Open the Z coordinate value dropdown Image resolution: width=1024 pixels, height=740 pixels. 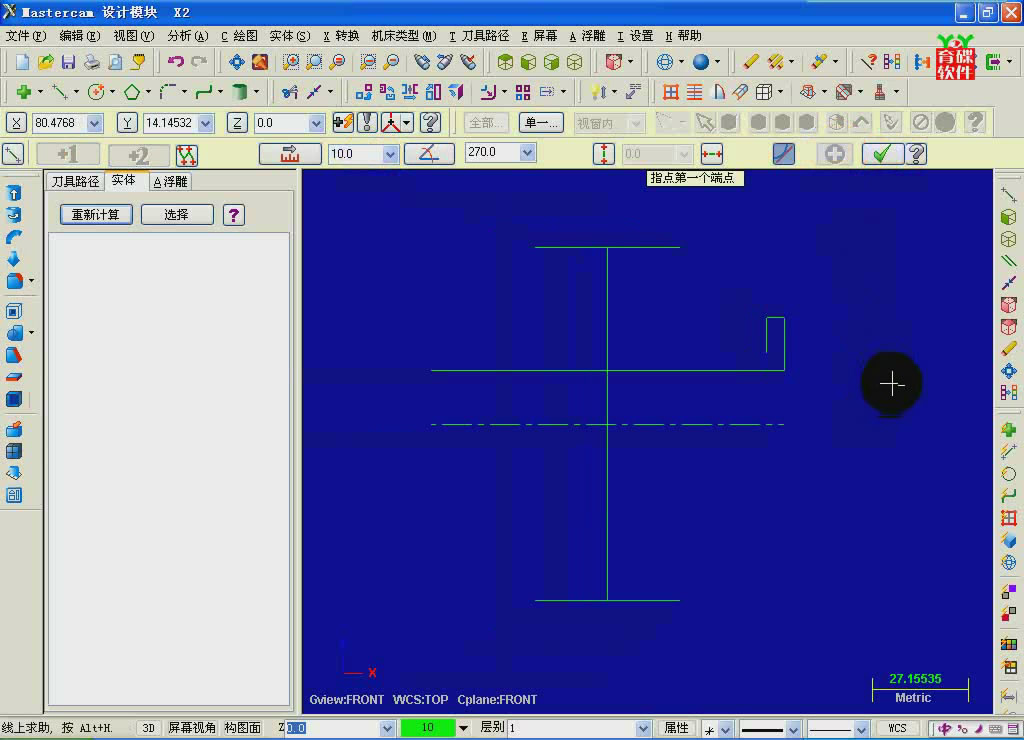click(x=316, y=123)
